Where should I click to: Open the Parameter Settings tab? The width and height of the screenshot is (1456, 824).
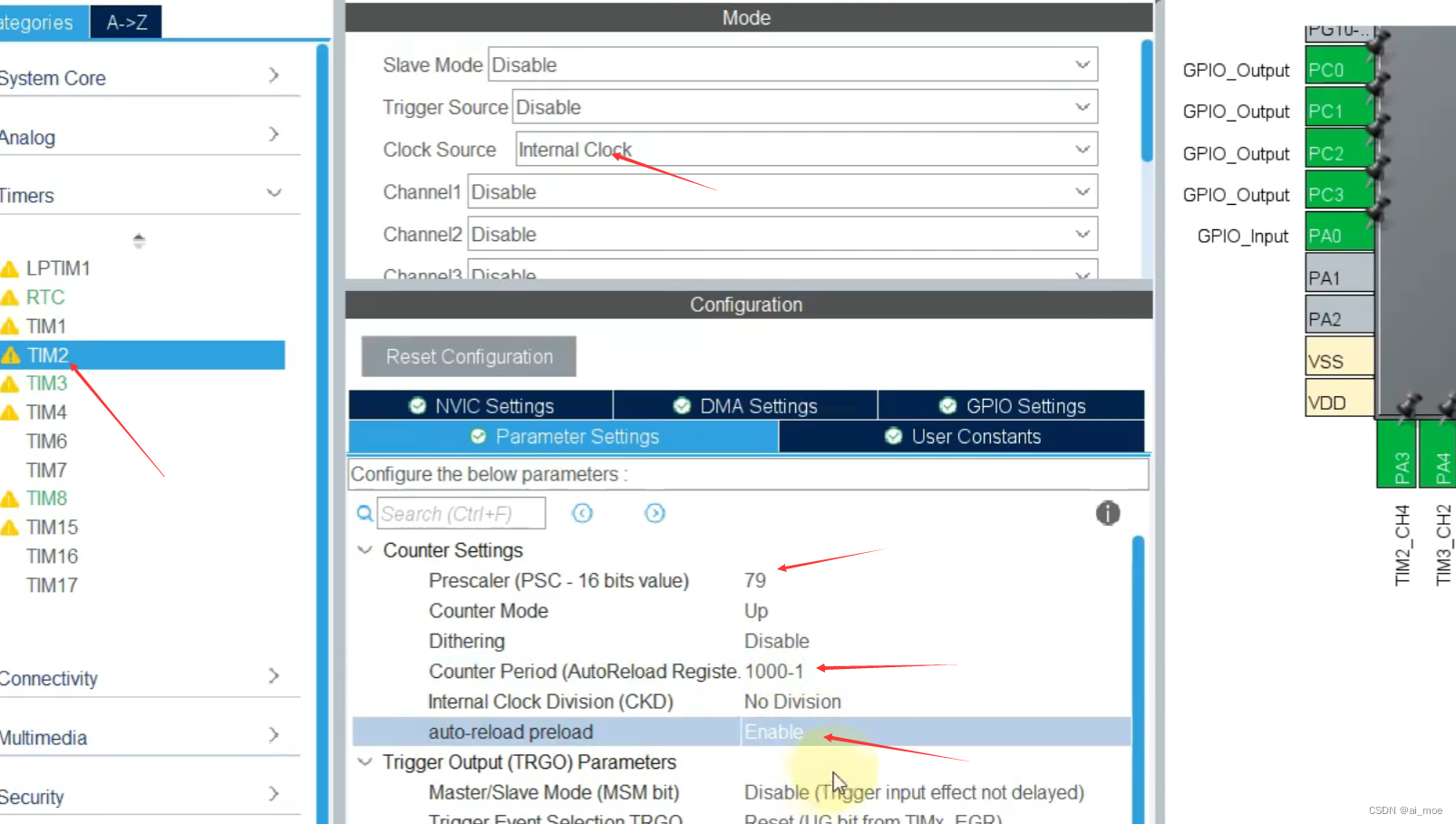[563, 437]
